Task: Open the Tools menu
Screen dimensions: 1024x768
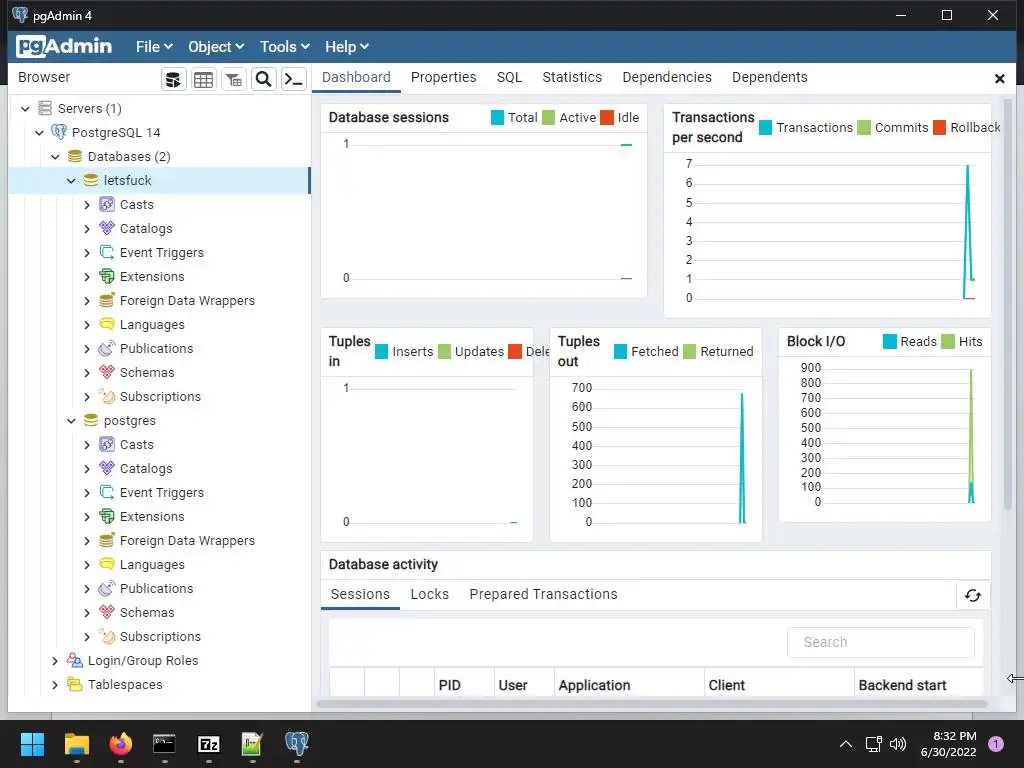Action: pos(285,47)
